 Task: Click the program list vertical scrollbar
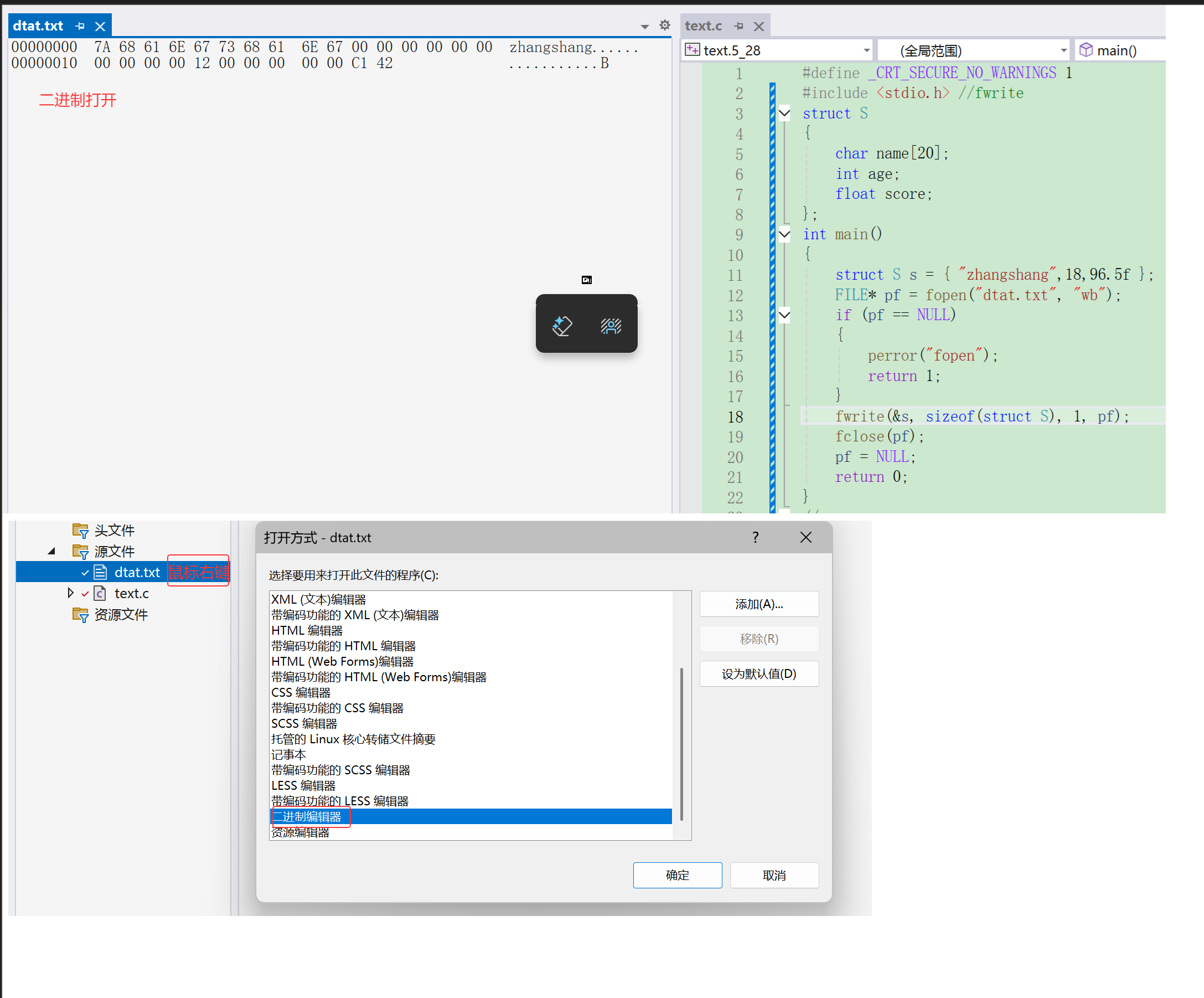(681, 743)
